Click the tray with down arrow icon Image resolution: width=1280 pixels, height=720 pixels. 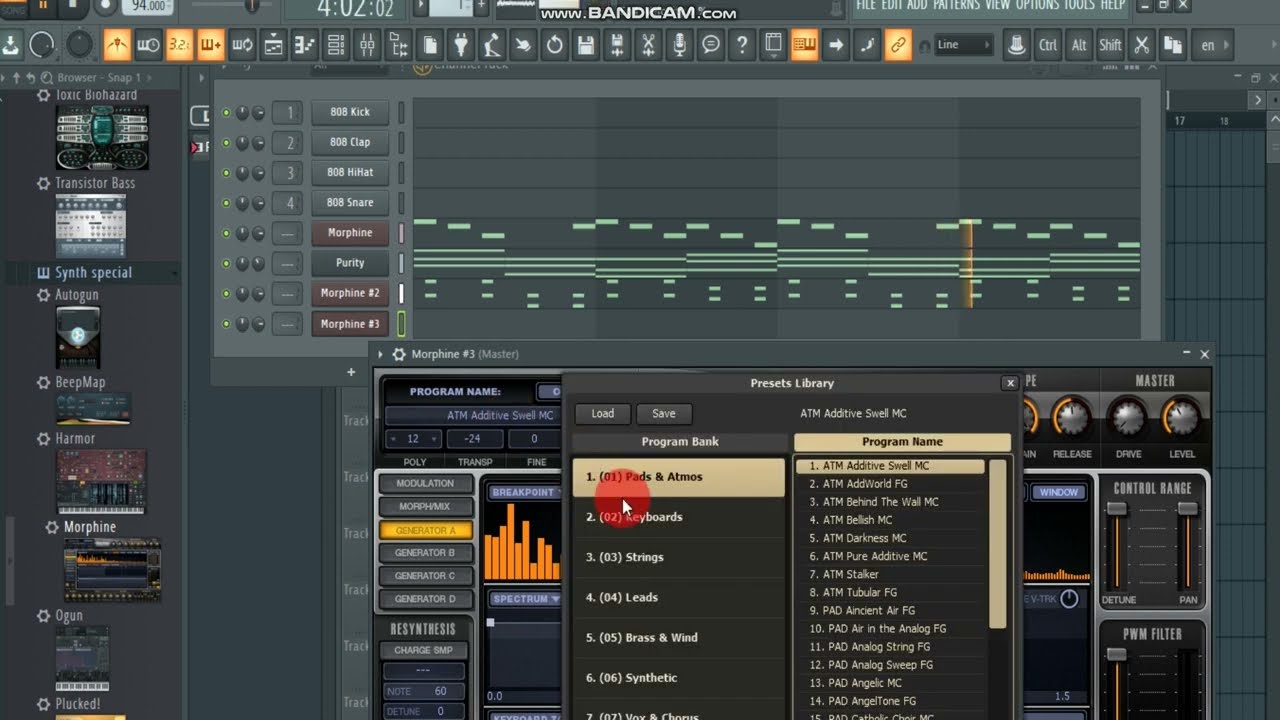tap(11, 45)
